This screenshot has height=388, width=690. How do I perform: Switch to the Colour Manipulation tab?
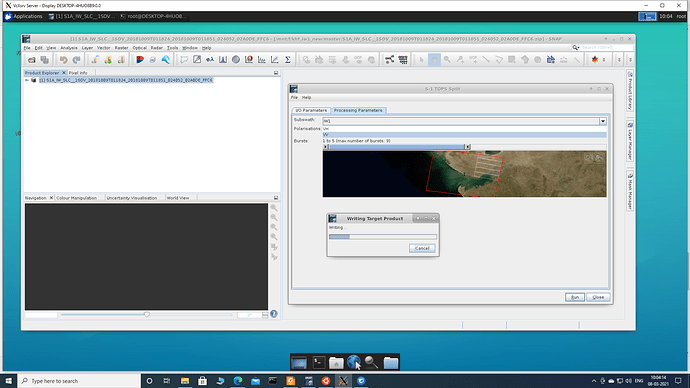point(77,198)
